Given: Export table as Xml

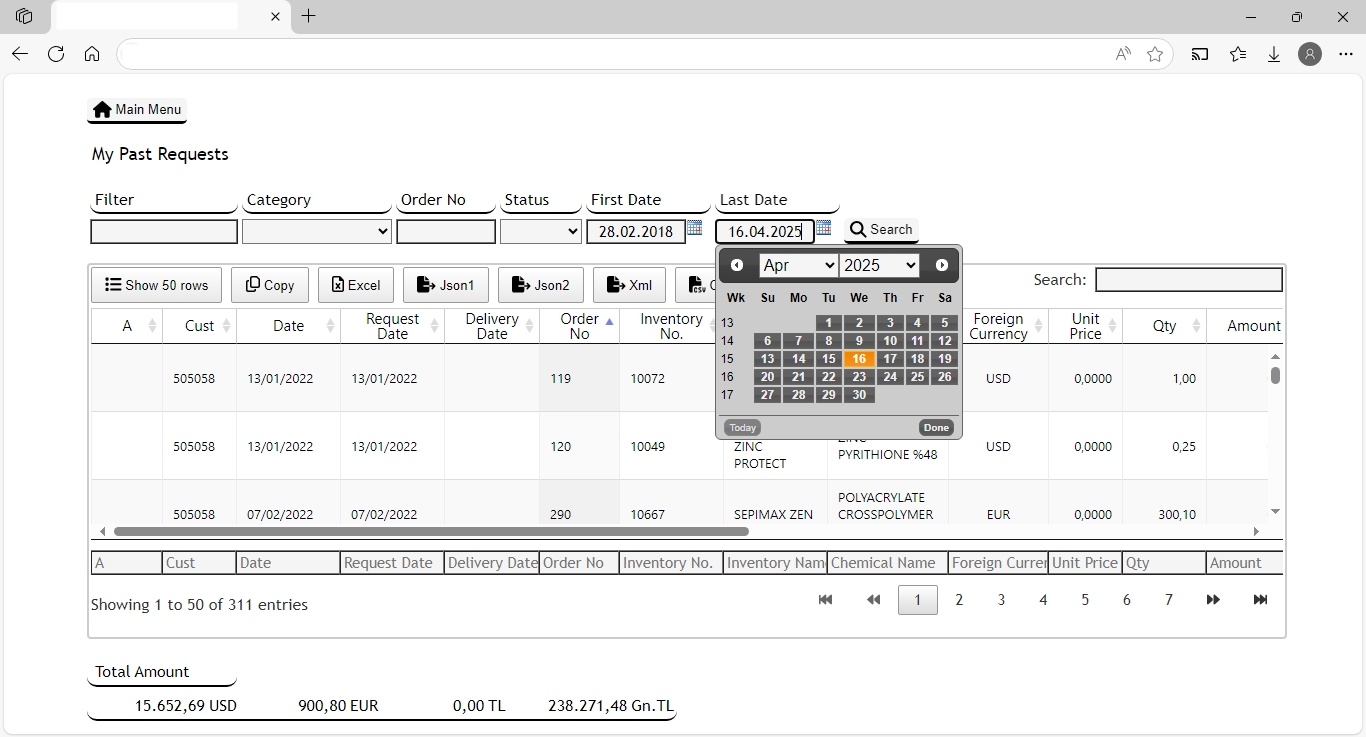Looking at the screenshot, I should click(x=629, y=285).
